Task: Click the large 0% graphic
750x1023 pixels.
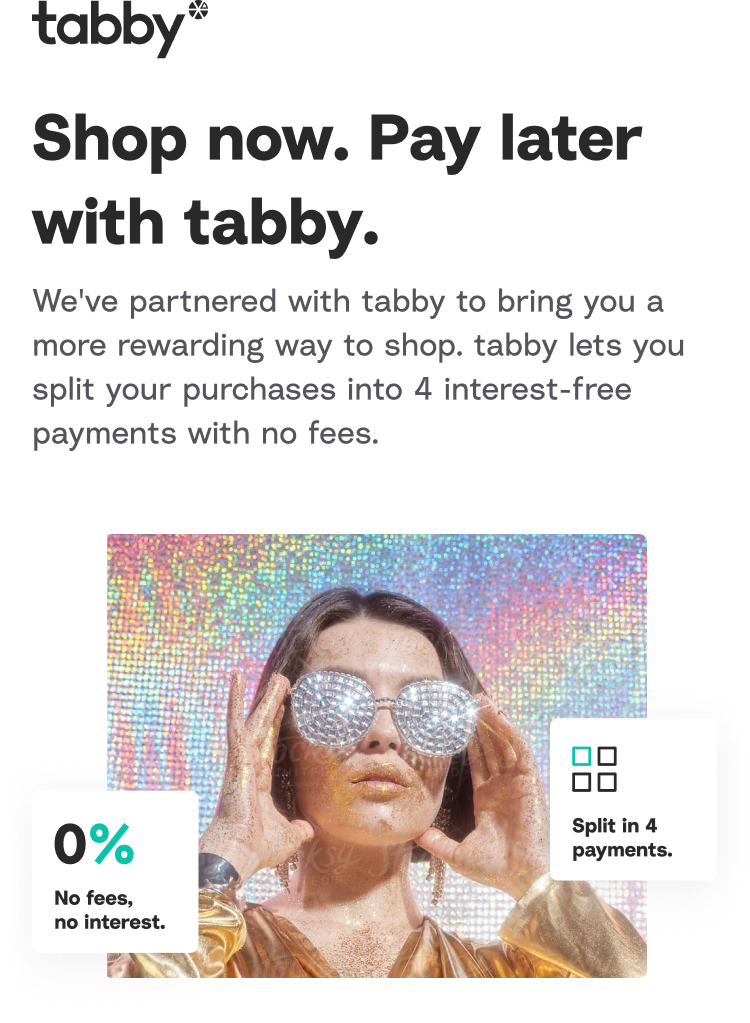Action: [x=94, y=844]
